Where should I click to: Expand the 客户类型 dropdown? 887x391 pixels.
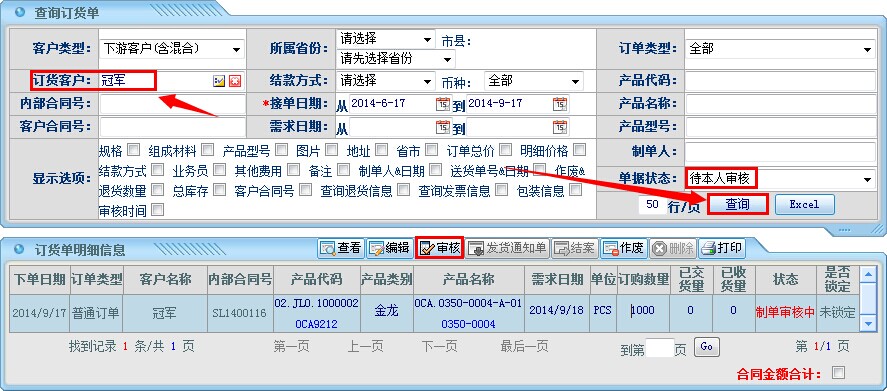point(171,49)
